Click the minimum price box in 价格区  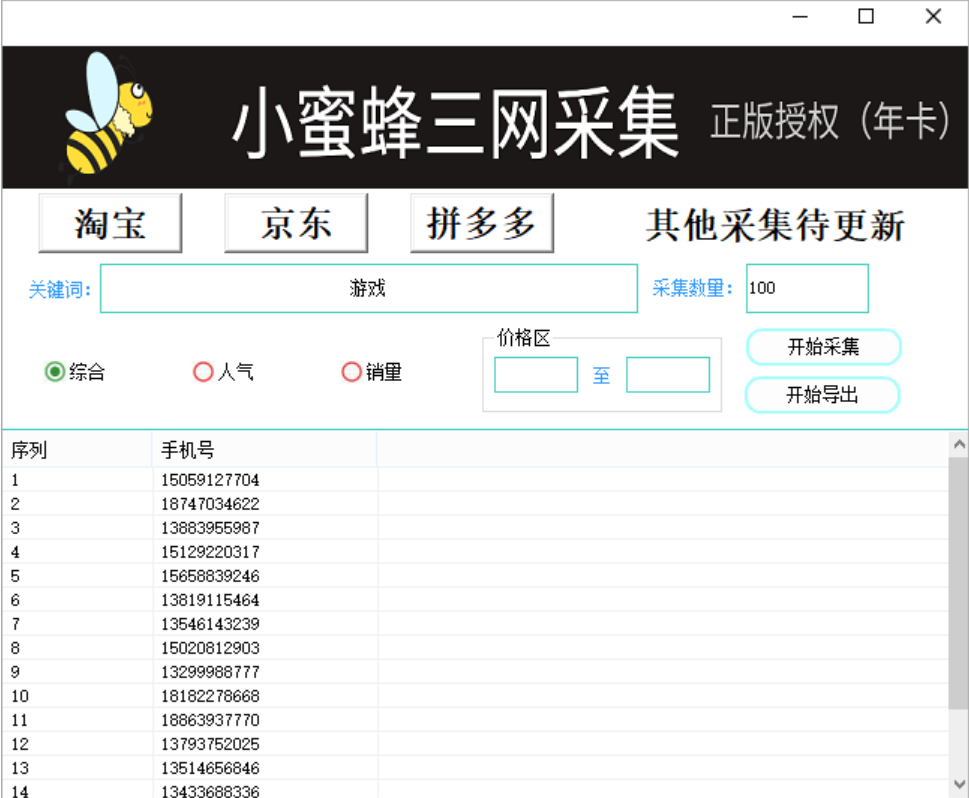tap(535, 375)
